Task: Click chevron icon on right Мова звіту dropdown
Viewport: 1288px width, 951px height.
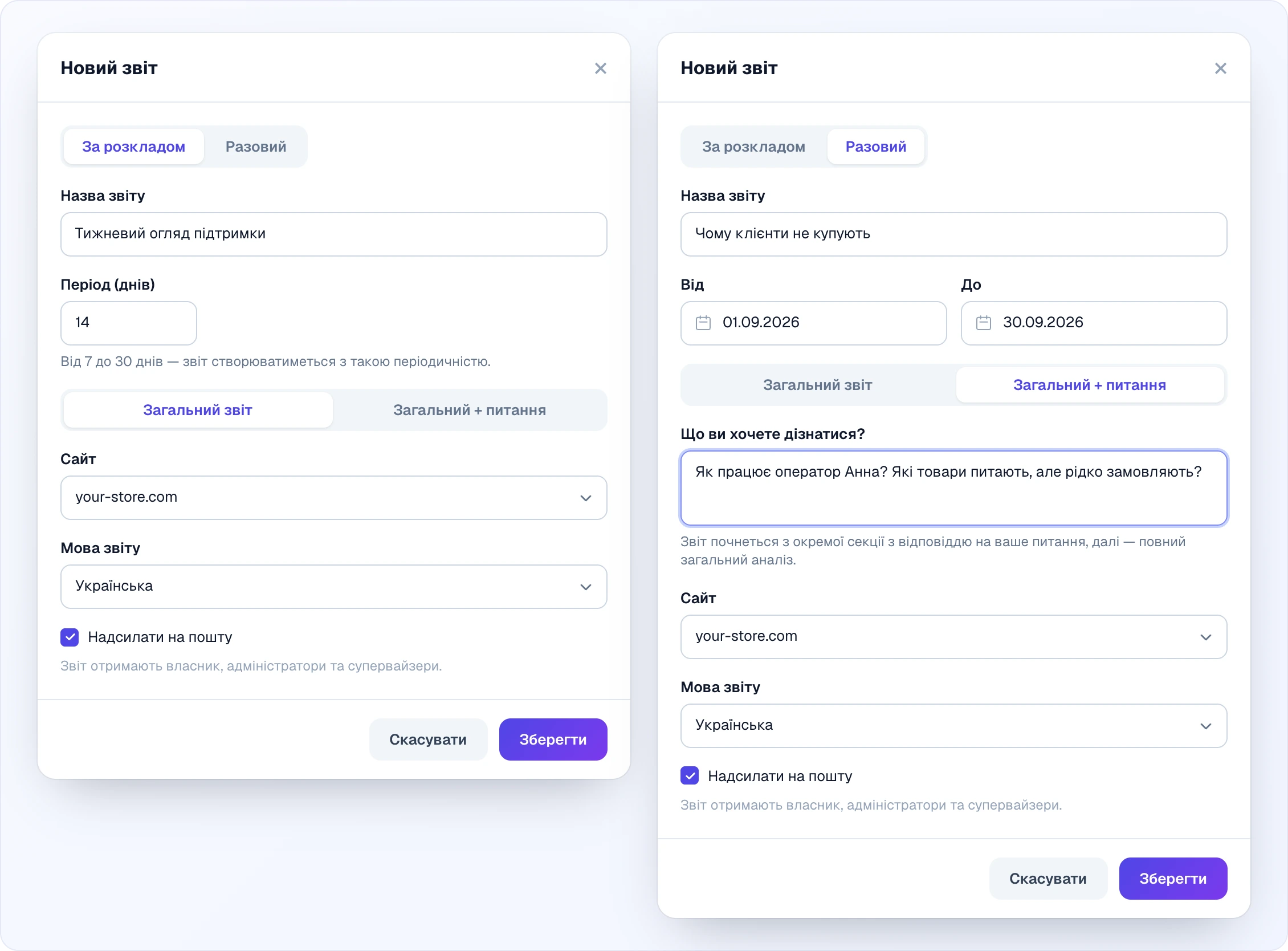Action: [1205, 726]
